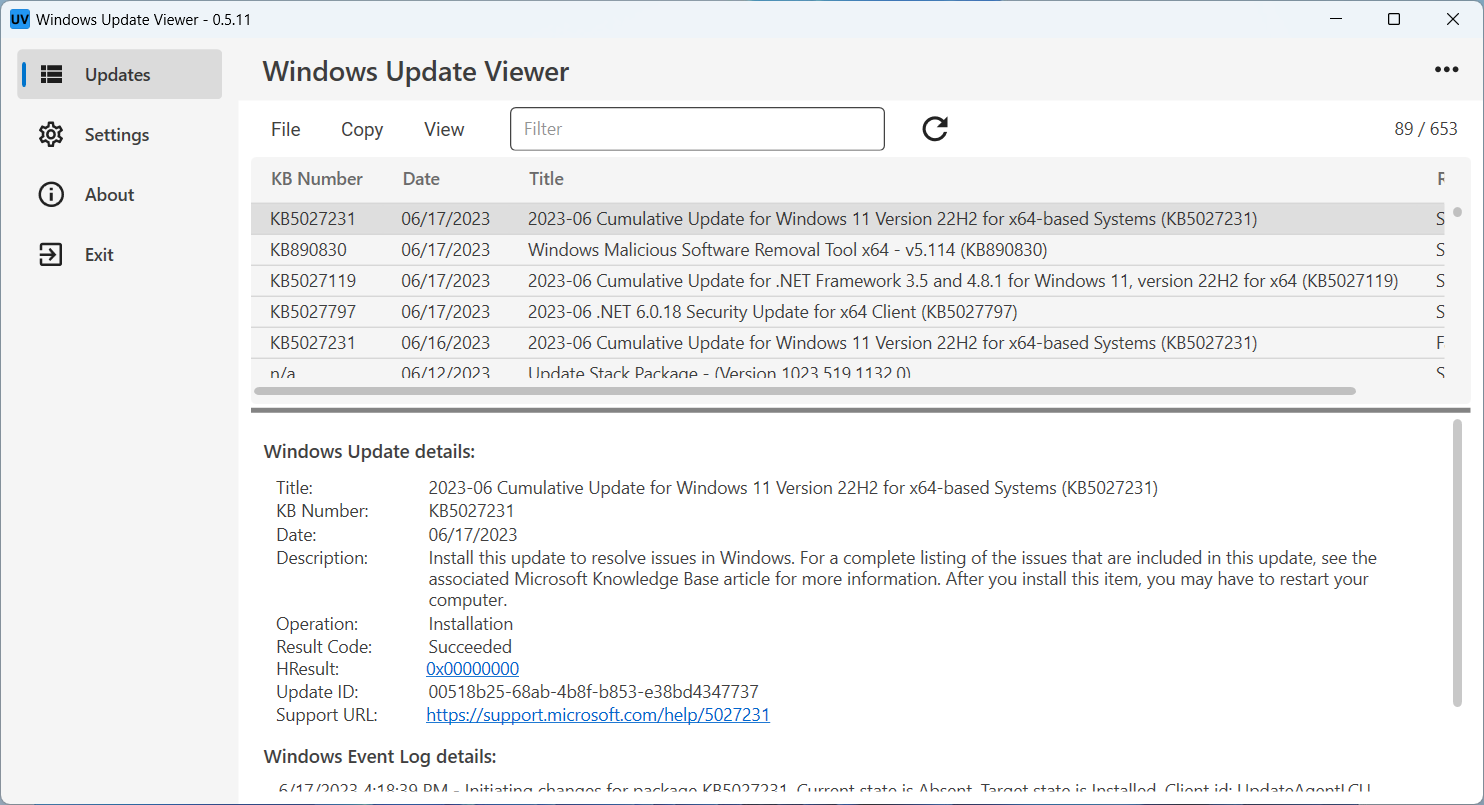Viewport: 1484px width, 805px height.
Task: Click the refresh updates icon
Action: pos(935,129)
